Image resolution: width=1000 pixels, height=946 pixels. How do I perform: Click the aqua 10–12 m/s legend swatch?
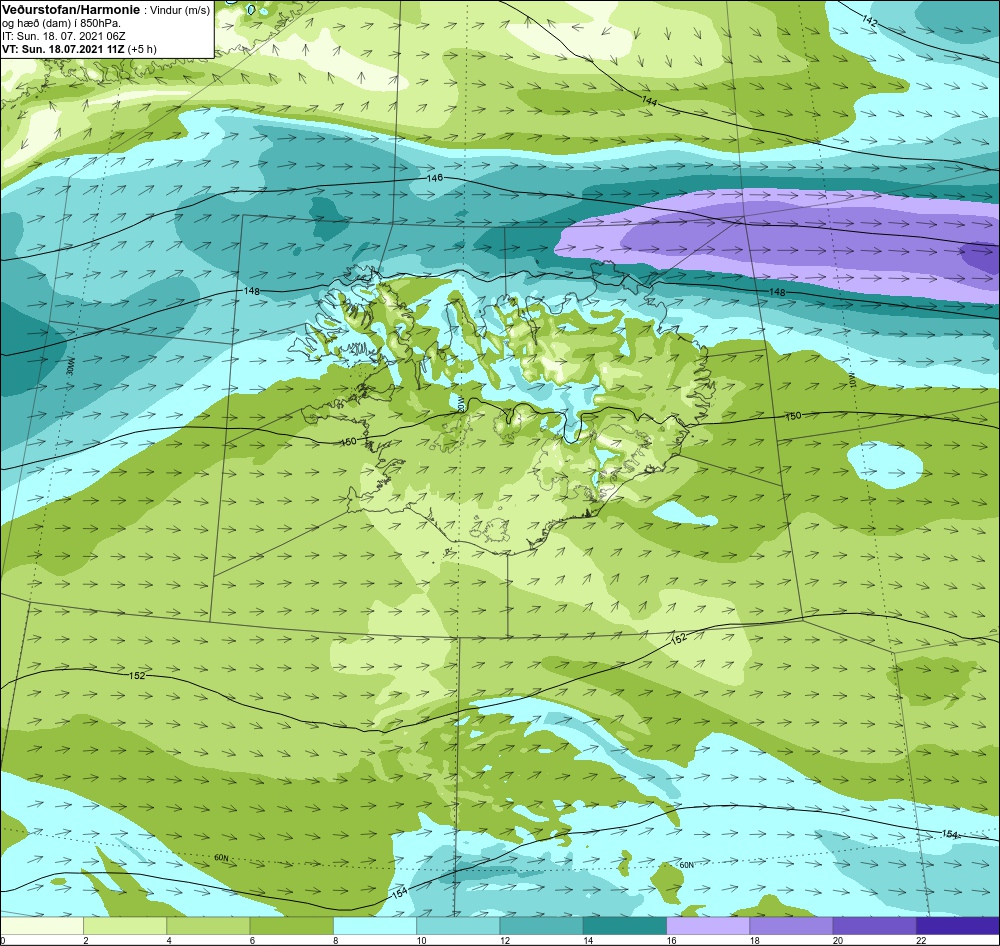click(x=458, y=926)
